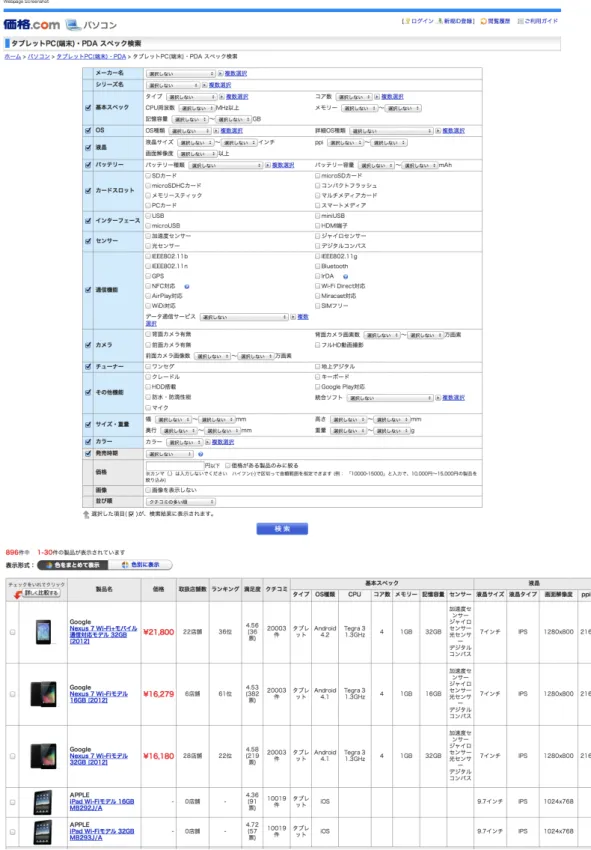Check 価格がある製品のみに絞る checkbox
The width and height of the screenshot is (591, 850).
[x=228, y=466]
